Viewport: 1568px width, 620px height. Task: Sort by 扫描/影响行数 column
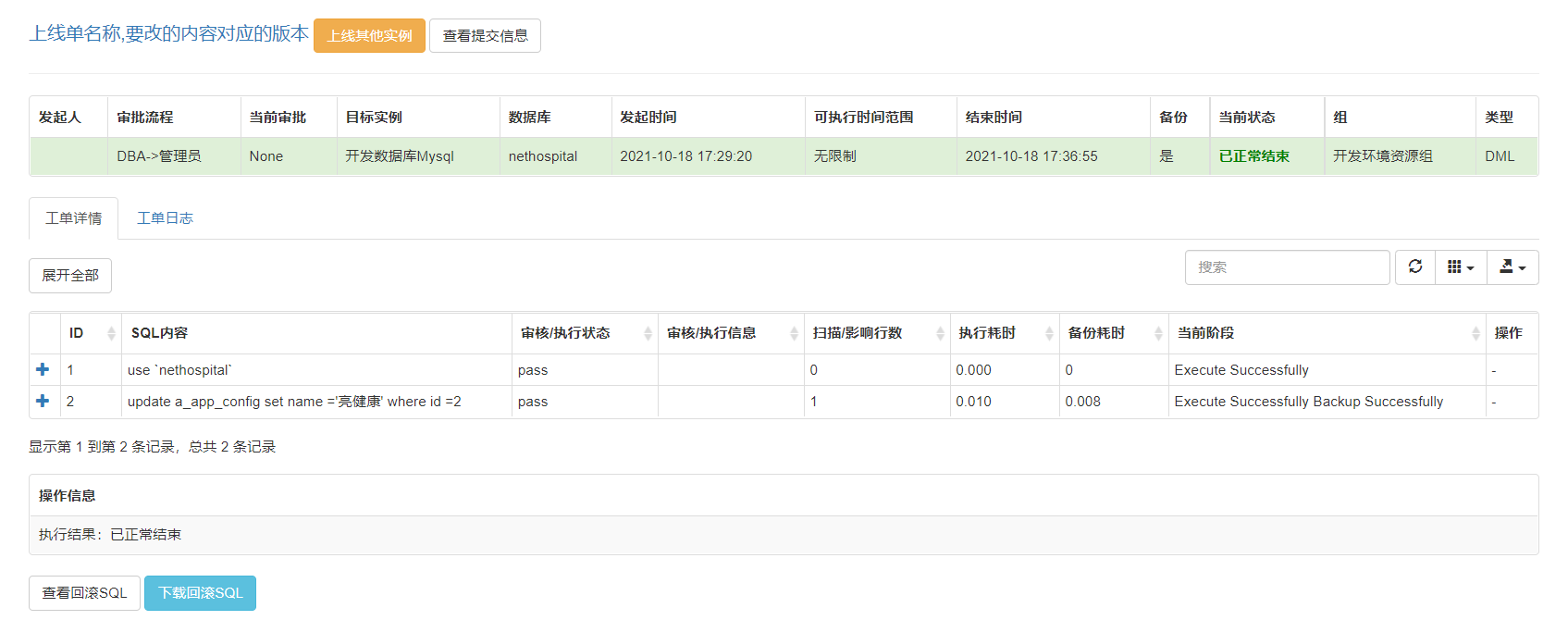point(875,333)
